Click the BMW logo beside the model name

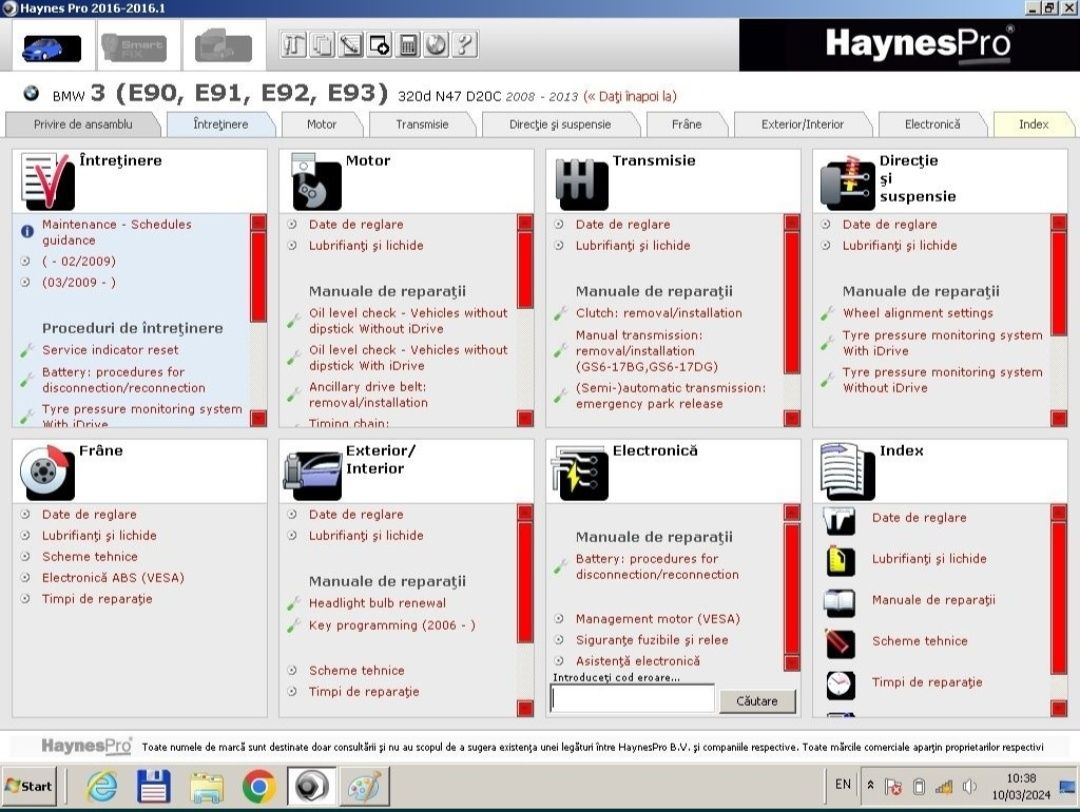coord(31,93)
